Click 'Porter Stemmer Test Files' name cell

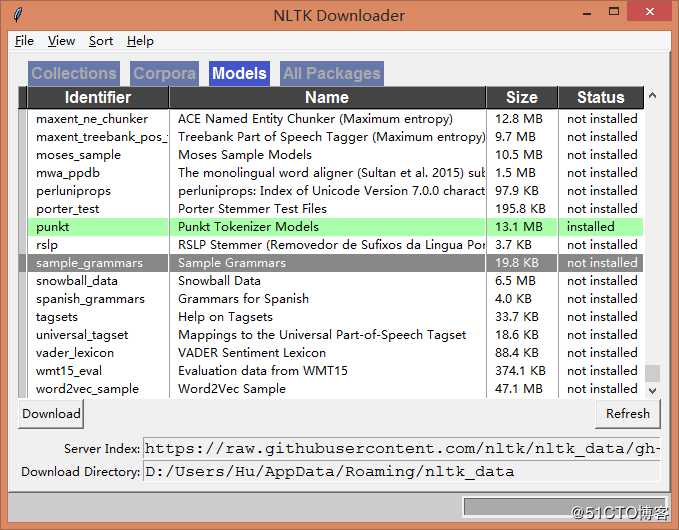252,209
